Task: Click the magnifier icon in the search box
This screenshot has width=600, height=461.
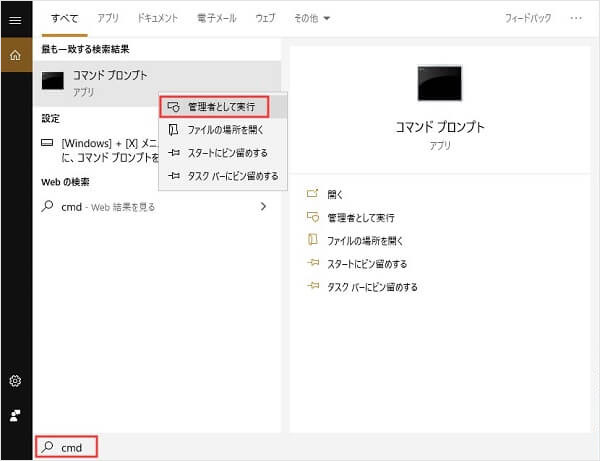Action: pos(47,446)
